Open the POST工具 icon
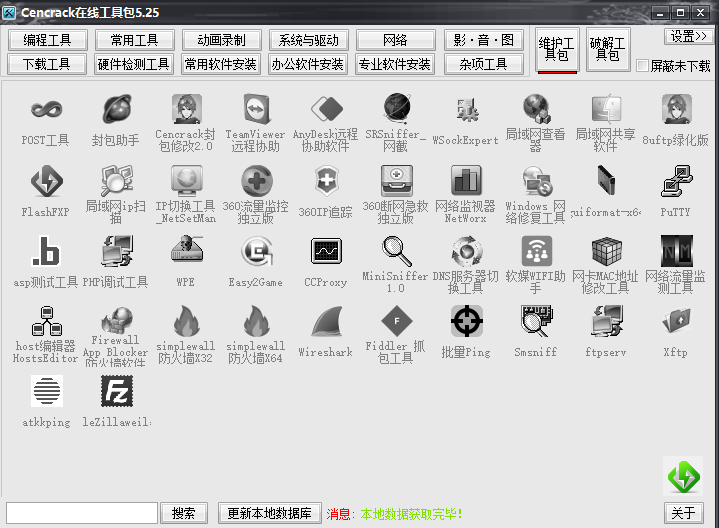Screen dimensions: 719x528 click(46, 110)
